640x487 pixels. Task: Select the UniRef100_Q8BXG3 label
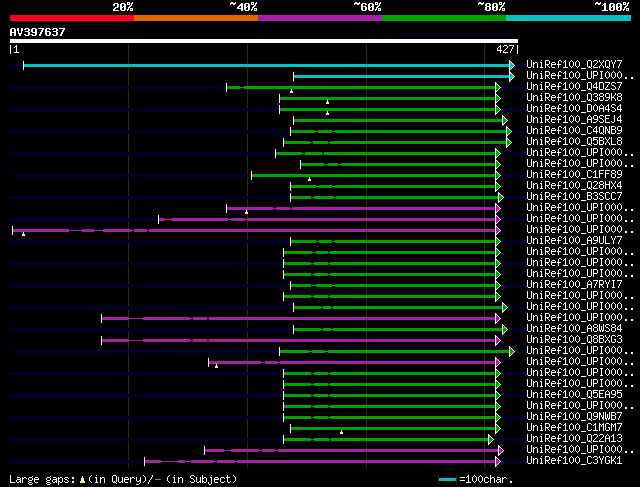click(574, 340)
